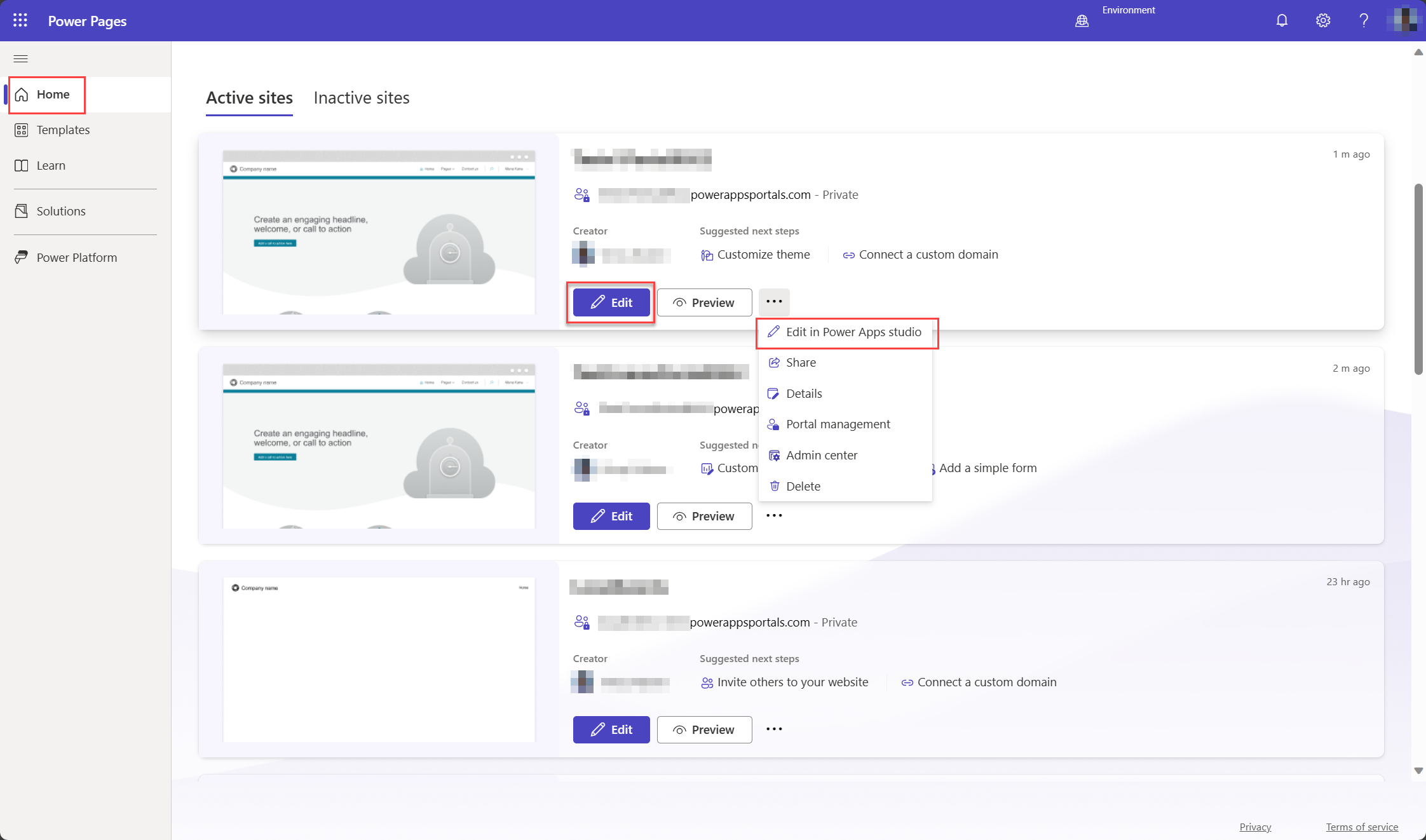
Task: Click the notifications bell icon
Action: tap(1282, 20)
